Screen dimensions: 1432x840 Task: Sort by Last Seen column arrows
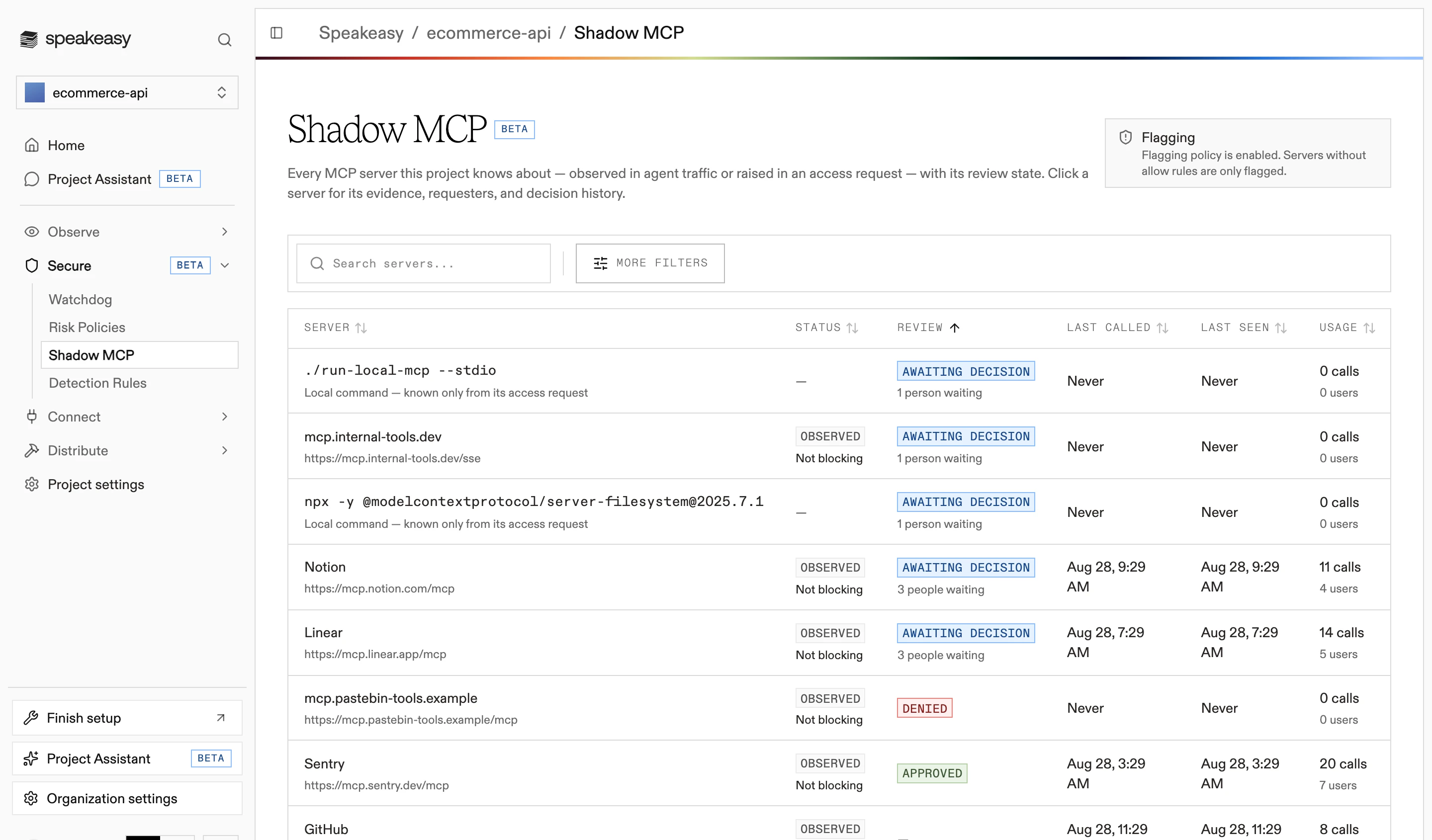[1281, 328]
